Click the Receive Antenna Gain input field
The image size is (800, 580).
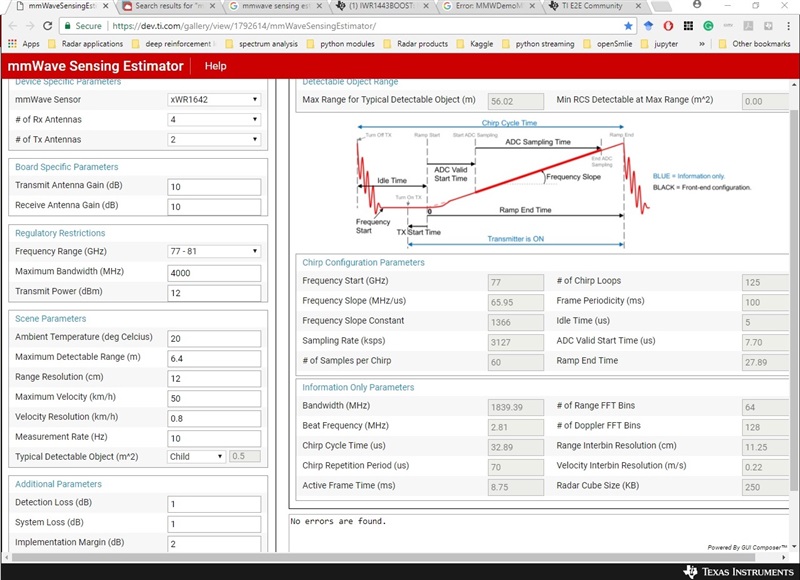[214, 207]
